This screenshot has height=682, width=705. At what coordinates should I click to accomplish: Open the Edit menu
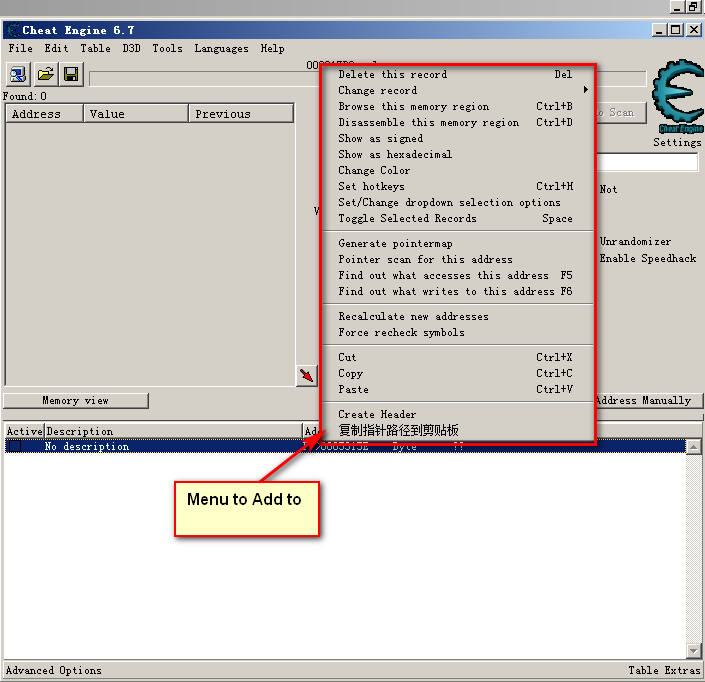pos(56,48)
